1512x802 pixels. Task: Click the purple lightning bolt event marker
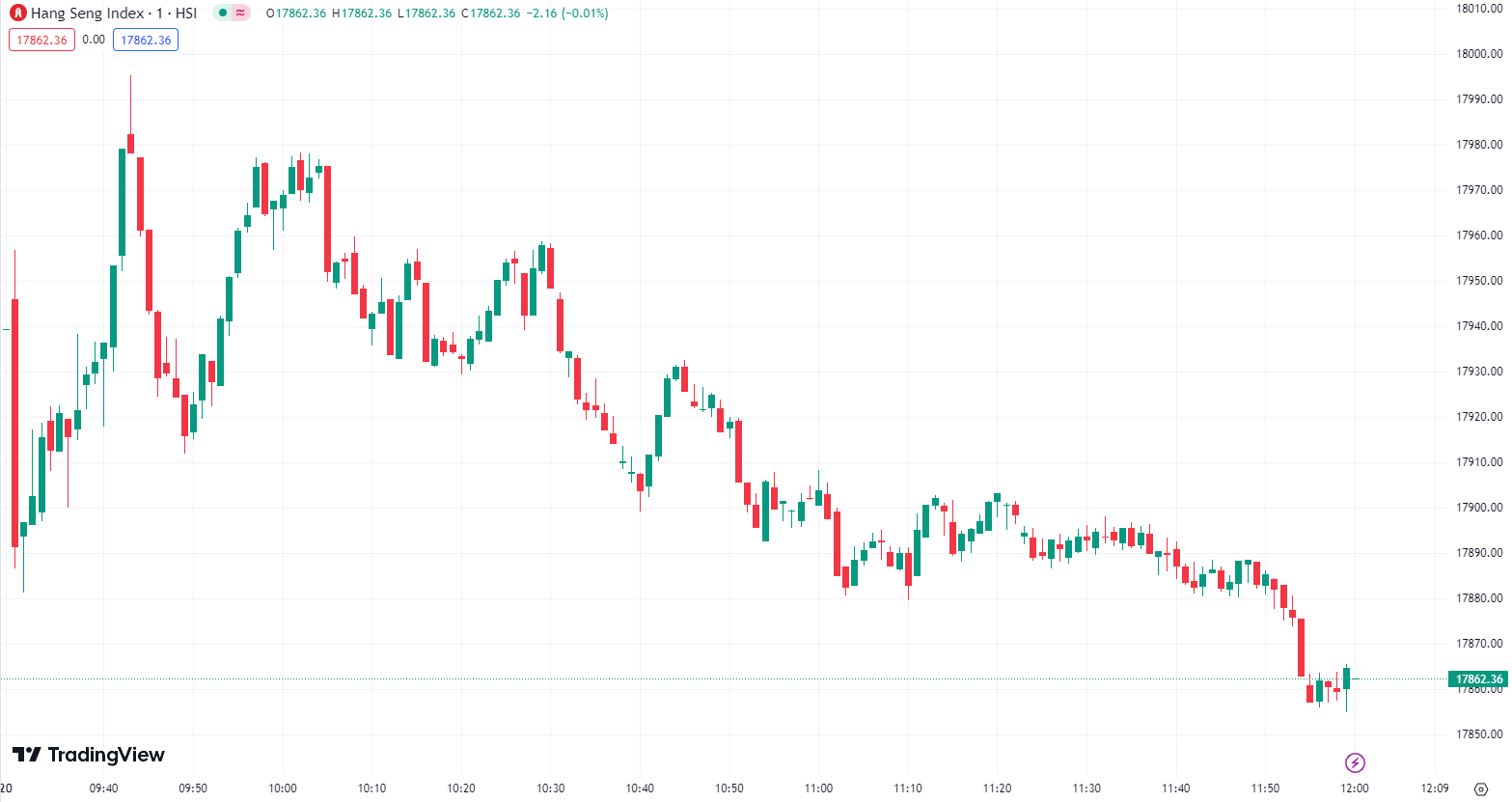(x=1355, y=763)
